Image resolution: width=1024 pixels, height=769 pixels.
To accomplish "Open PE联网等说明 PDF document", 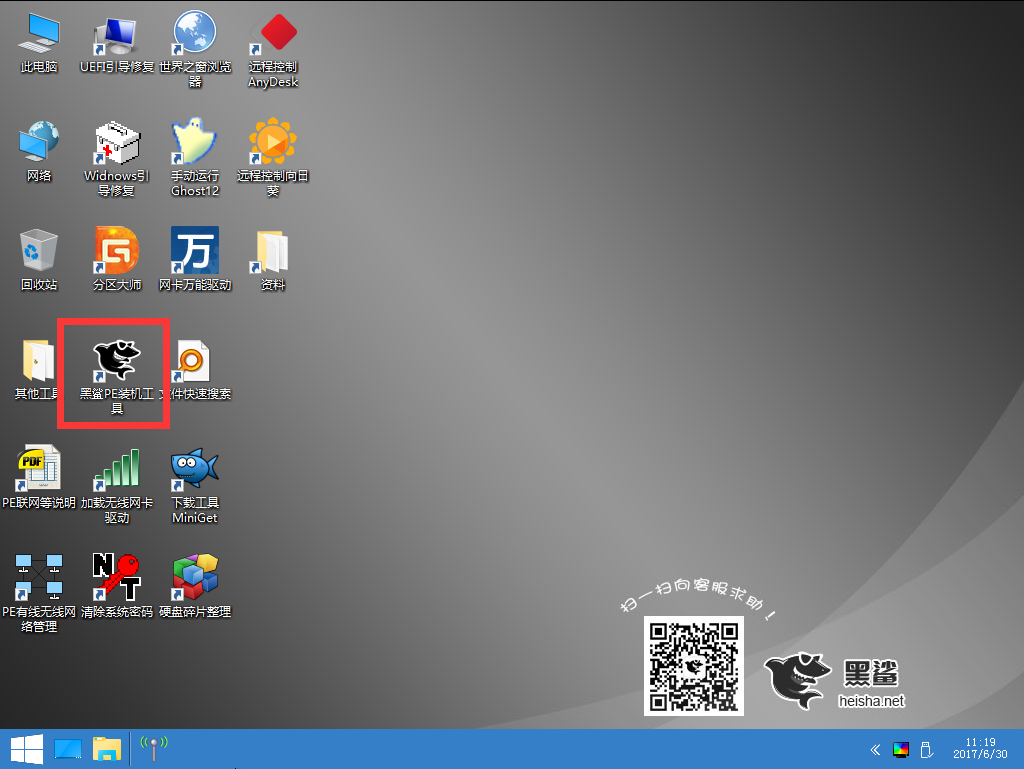I will coord(39,477).
